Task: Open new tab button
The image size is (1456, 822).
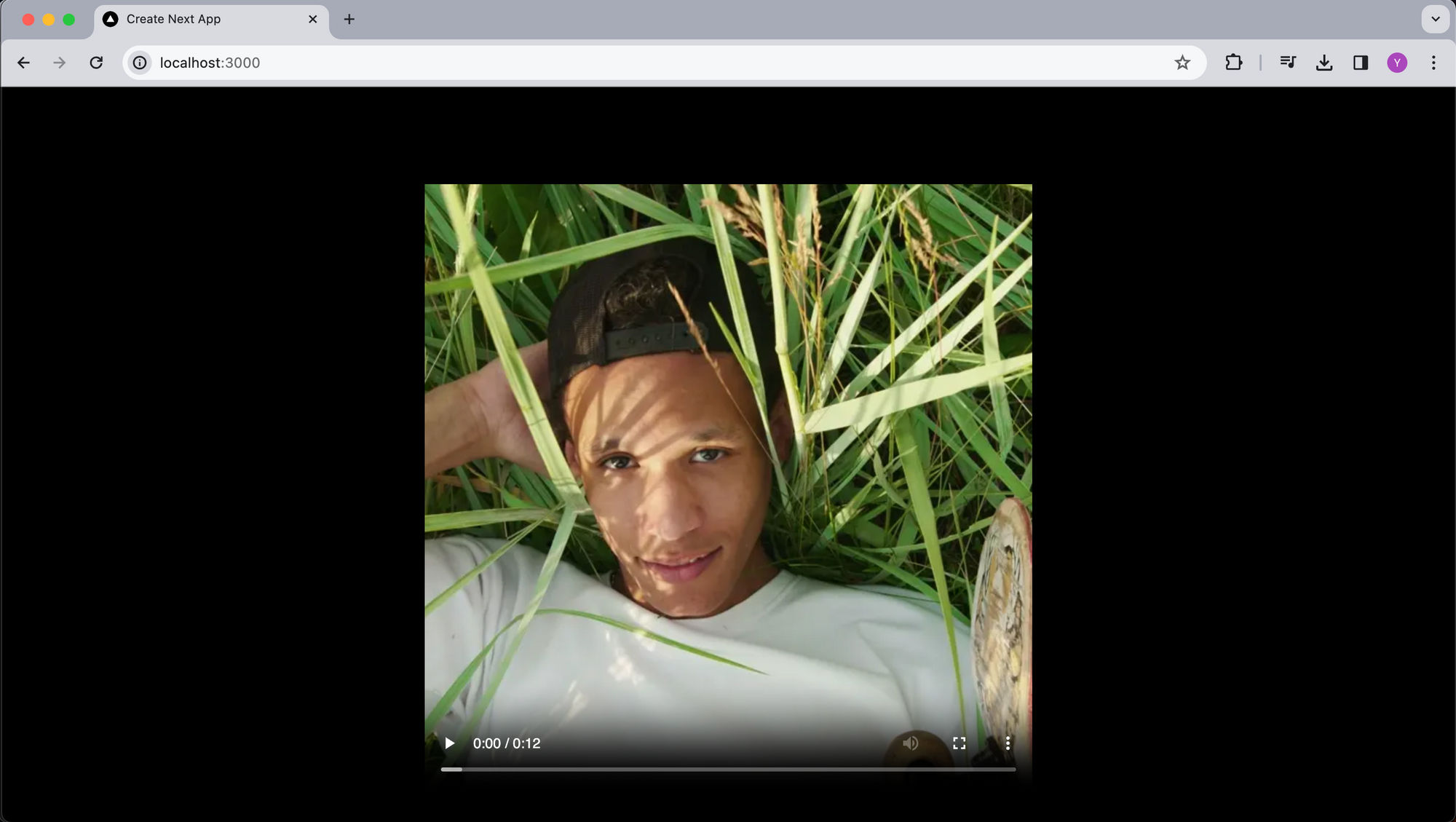Action: 349,19
